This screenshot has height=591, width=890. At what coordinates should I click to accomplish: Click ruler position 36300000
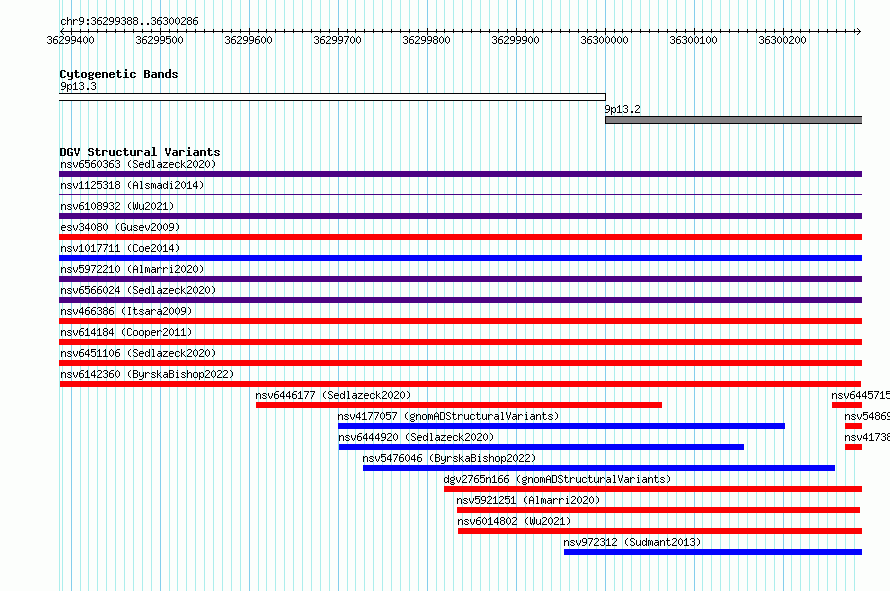[x=604, y=40]
